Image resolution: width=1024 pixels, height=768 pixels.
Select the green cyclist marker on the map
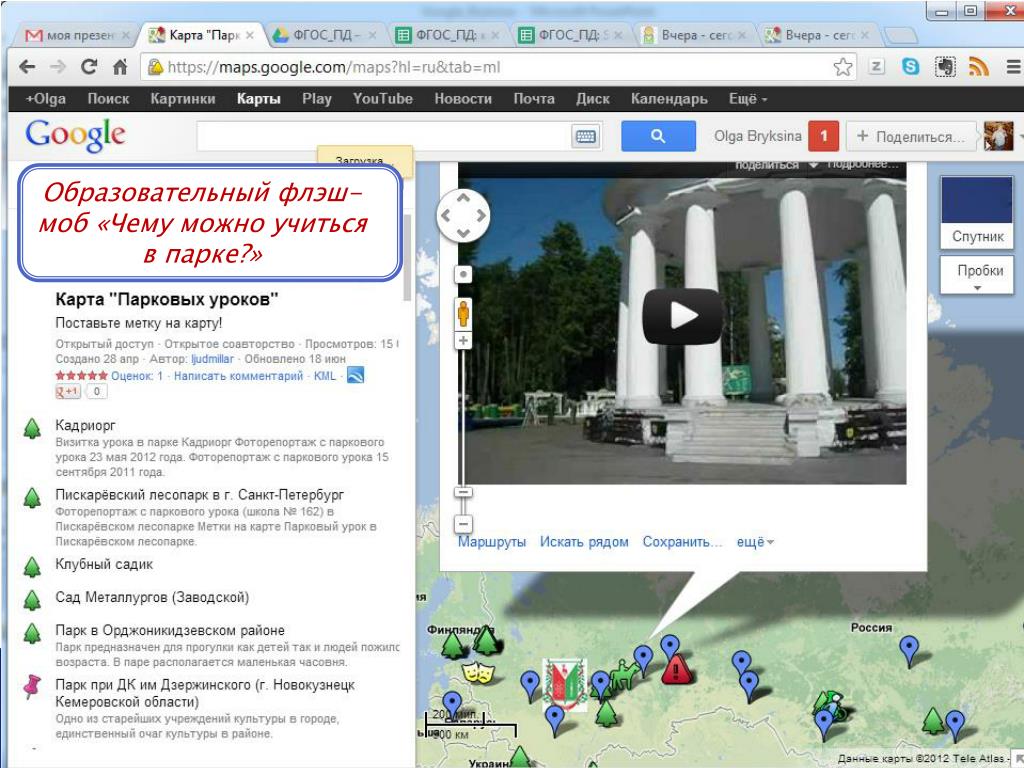coord(829,705)
